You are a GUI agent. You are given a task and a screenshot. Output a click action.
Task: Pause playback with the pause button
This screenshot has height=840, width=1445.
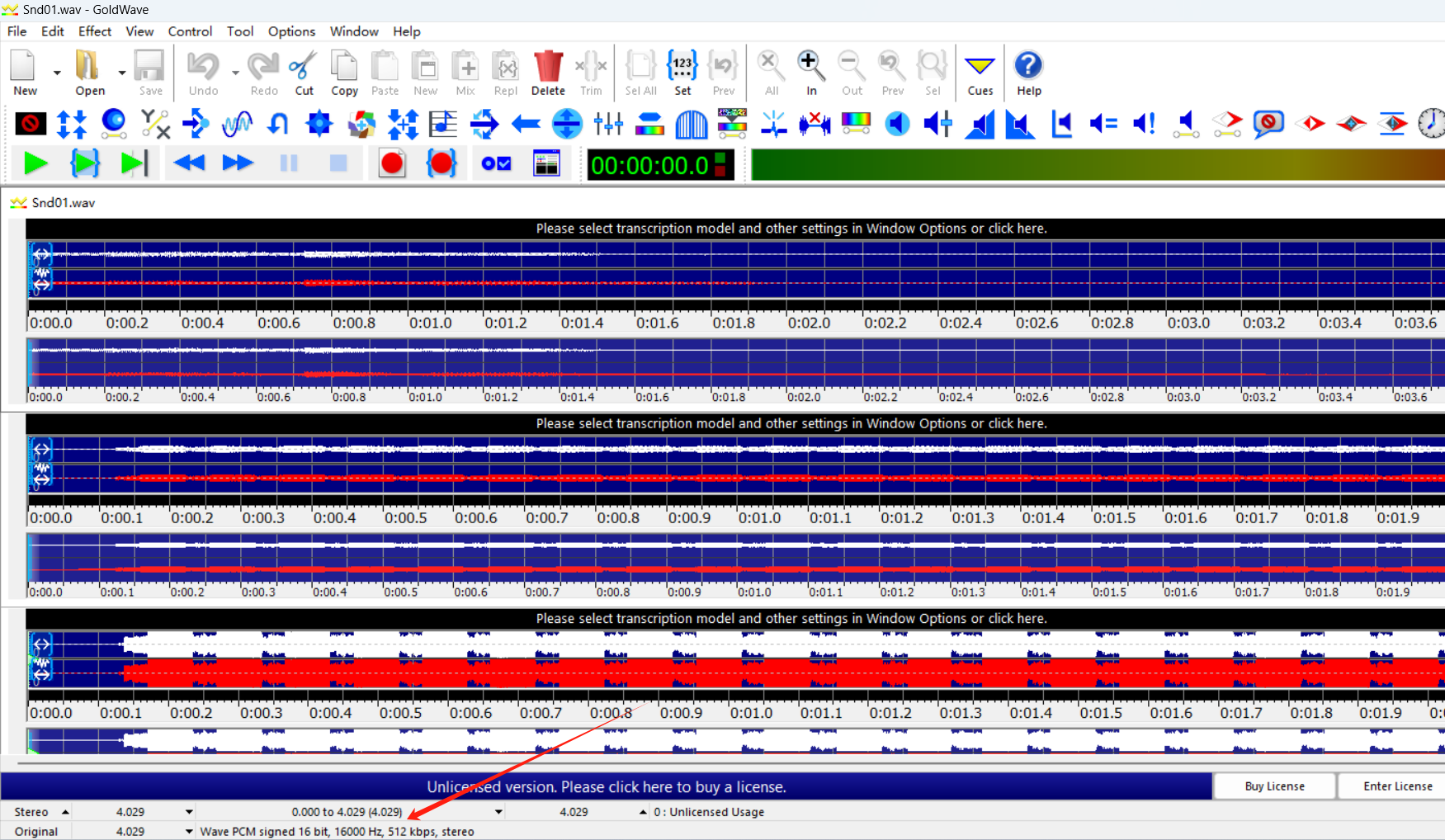(289, 163)
